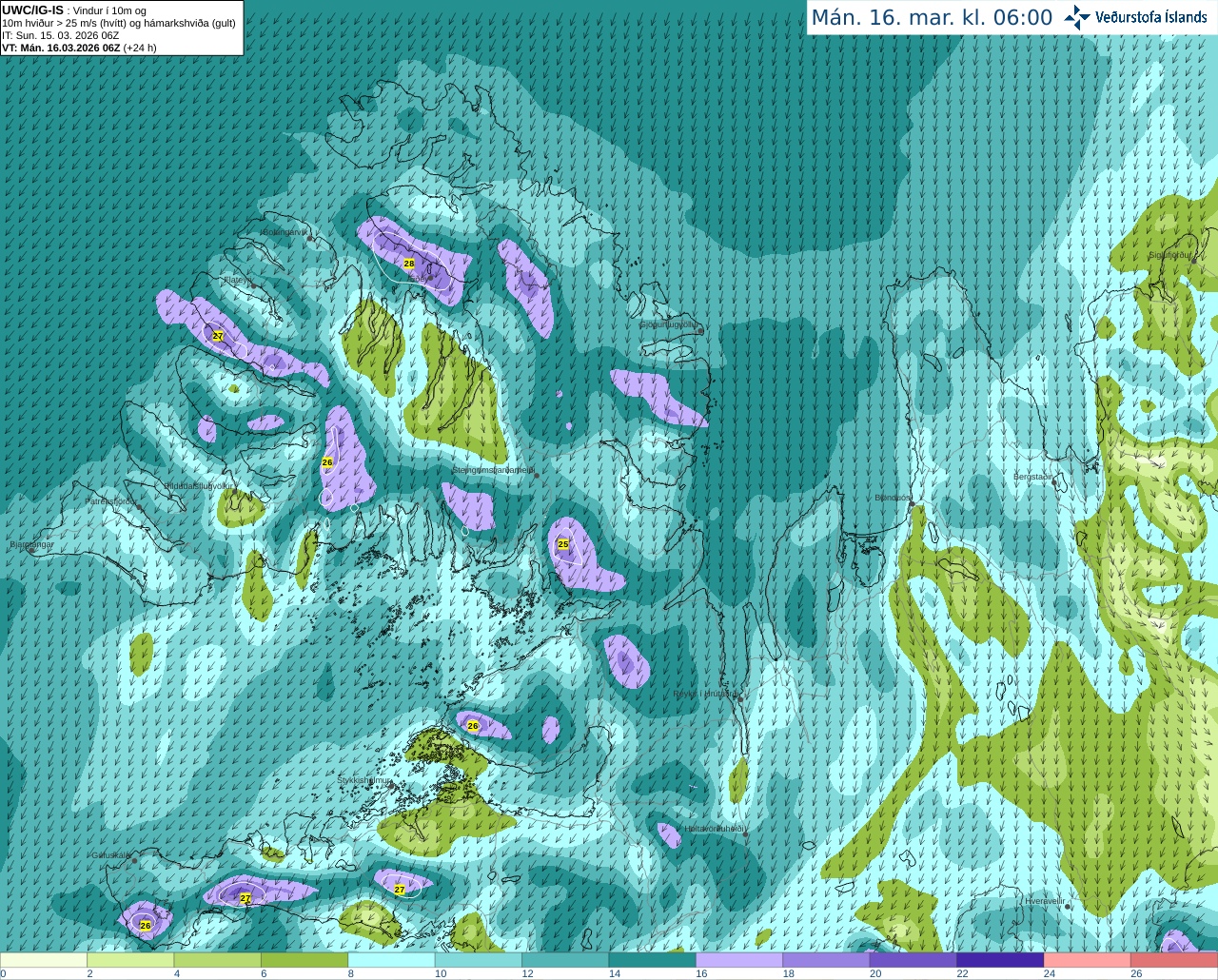
Task: Click the Gufuskálar place label
Action: [x=110, y=854]
